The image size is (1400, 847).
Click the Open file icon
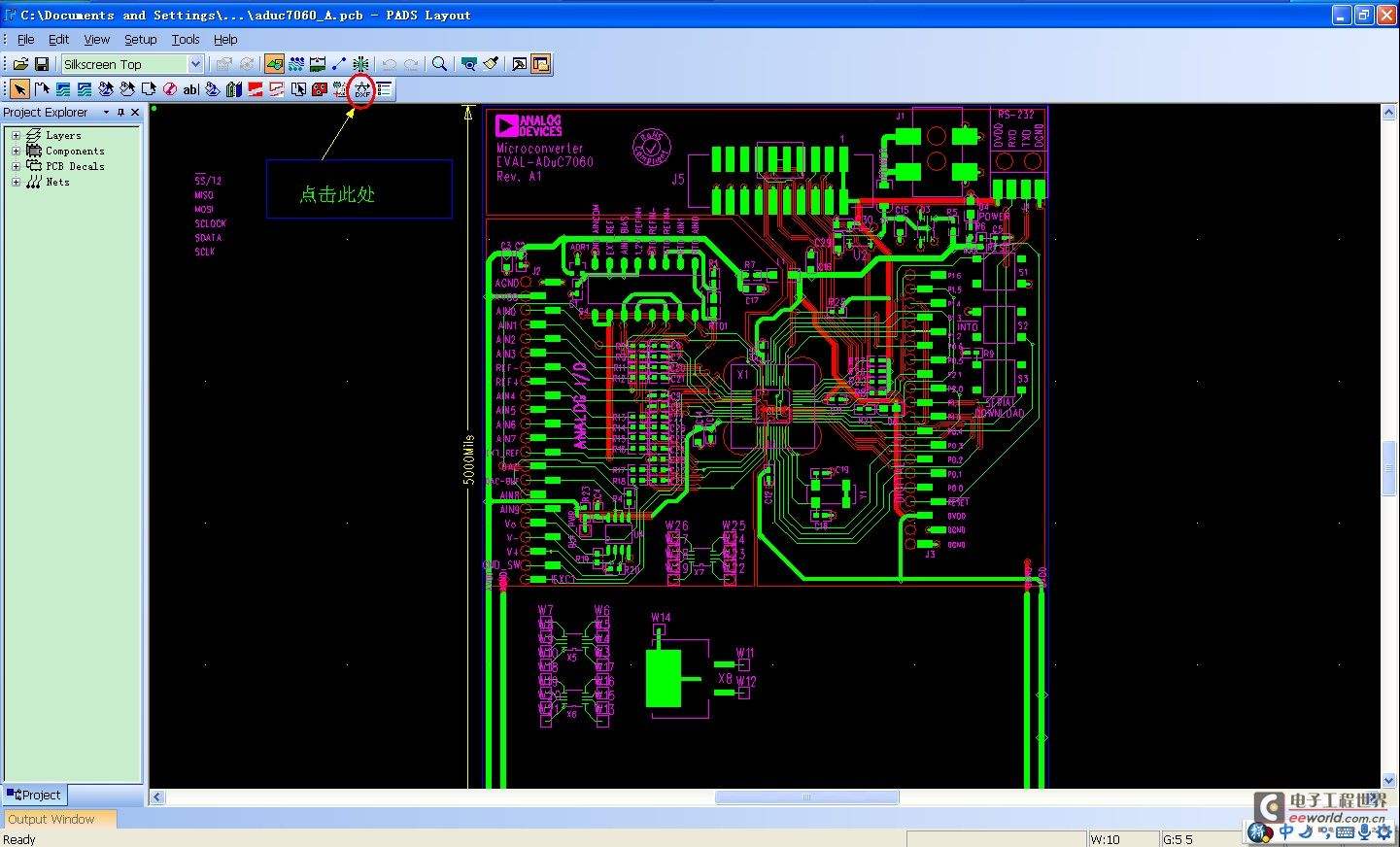click(x=20, y=64)
